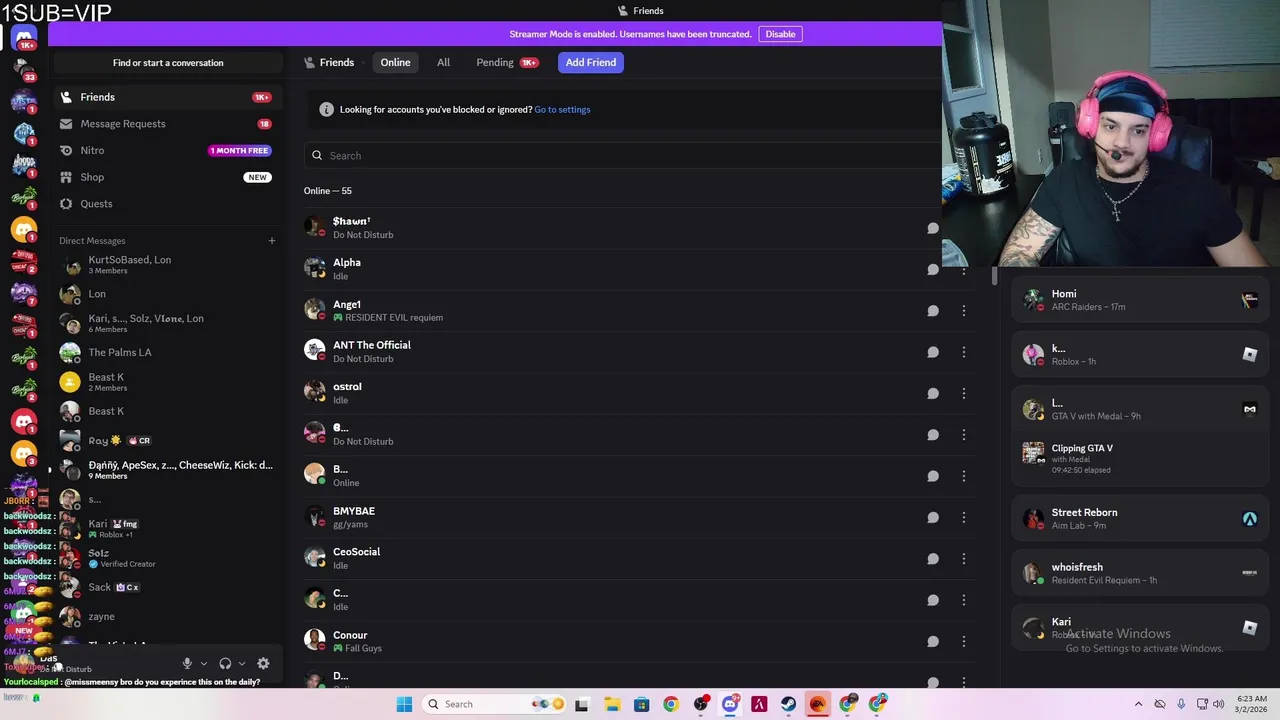Viewport: 1280px width, 720px height.
Task: Click the message icon on Alpha's row
Action: pyautogui.click(x=933, y=269)
